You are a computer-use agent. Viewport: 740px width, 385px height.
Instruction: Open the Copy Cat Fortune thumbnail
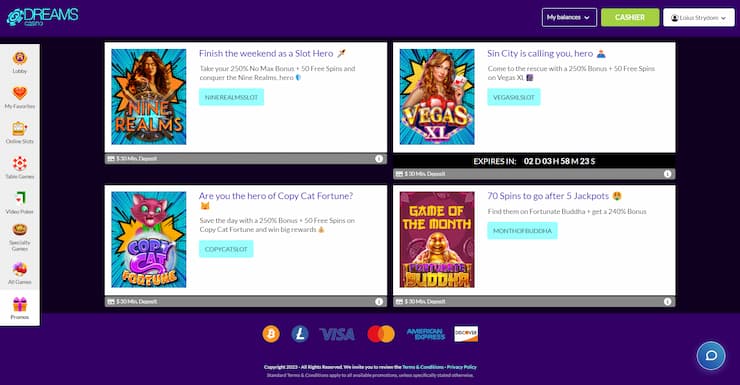[x=149, y=240]
